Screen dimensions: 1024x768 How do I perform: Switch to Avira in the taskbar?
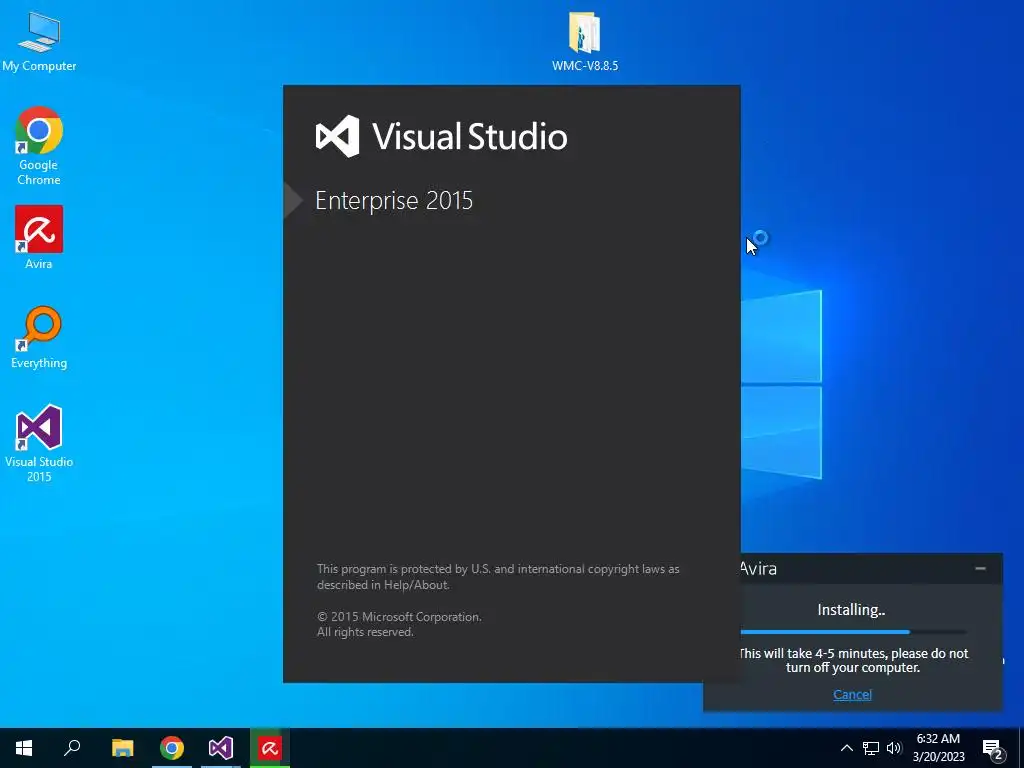click(x=270, y=748)
